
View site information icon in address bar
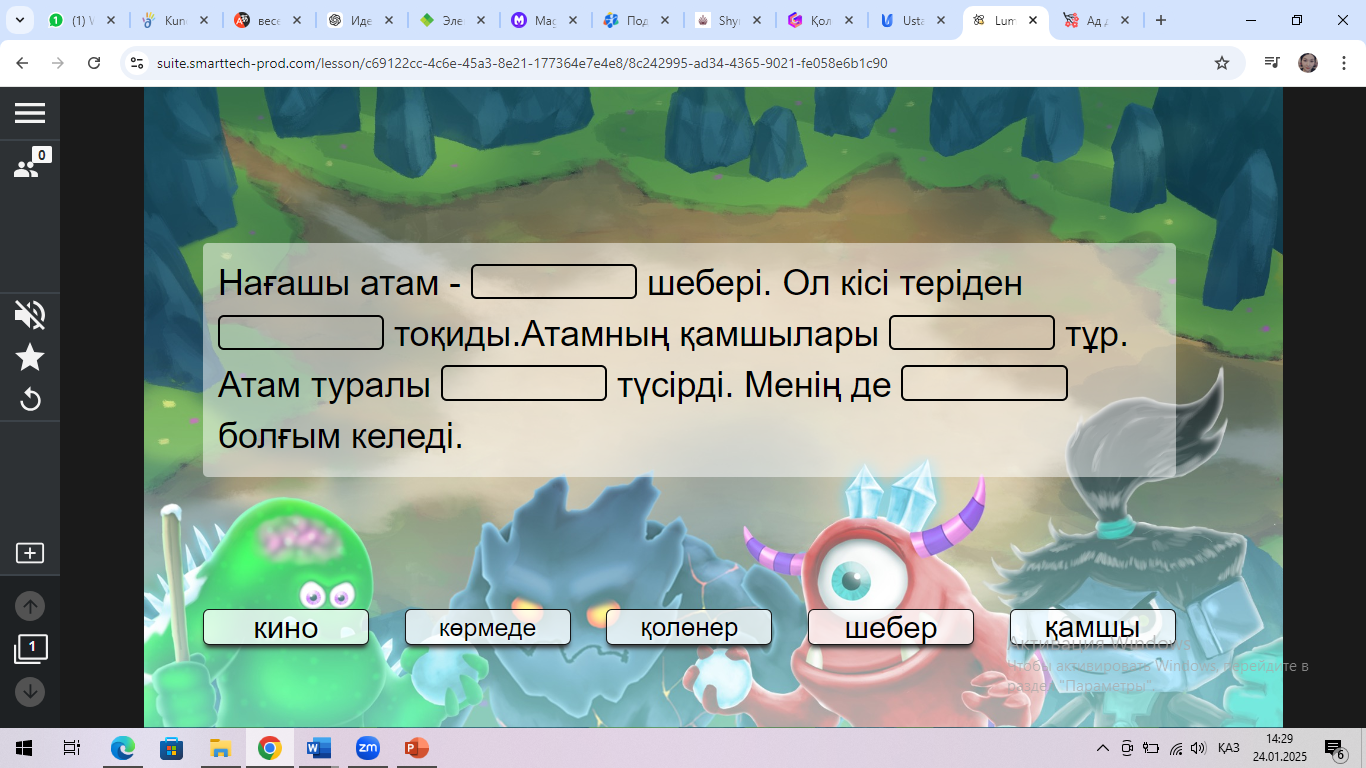(x=138, y=63)
